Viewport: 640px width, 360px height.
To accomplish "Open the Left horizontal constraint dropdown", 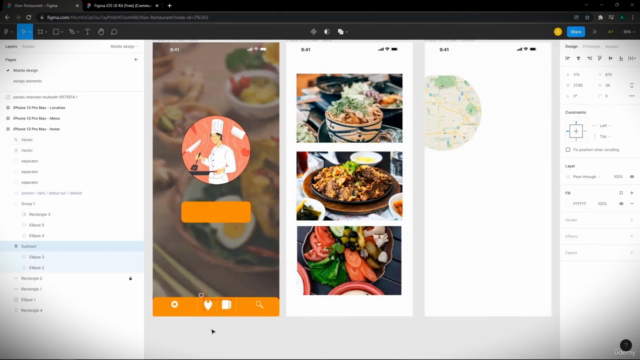I will (x=605, y=126).
